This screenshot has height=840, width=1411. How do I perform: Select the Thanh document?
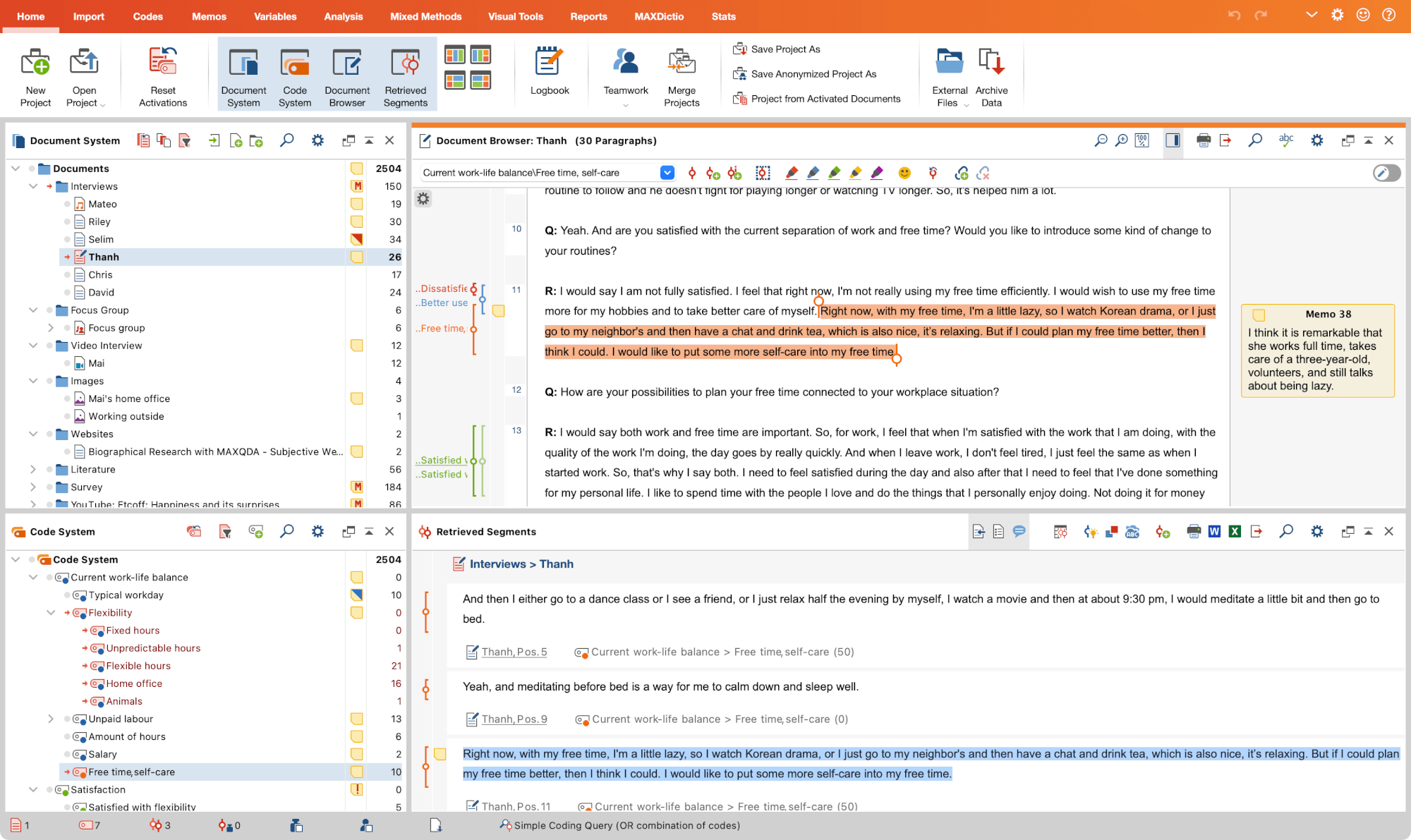(104, 257)
